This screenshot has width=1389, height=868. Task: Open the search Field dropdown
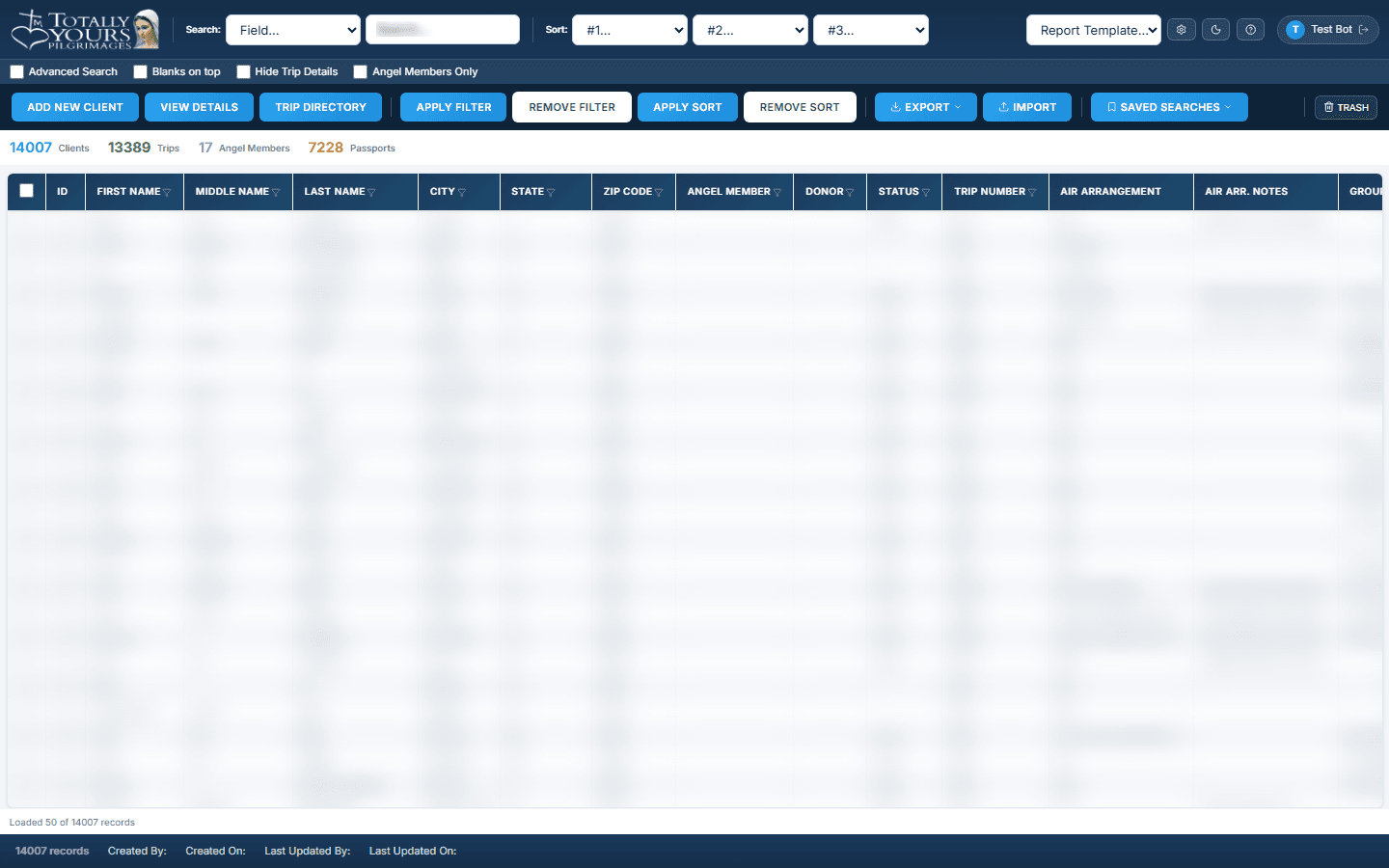point(293,30)
